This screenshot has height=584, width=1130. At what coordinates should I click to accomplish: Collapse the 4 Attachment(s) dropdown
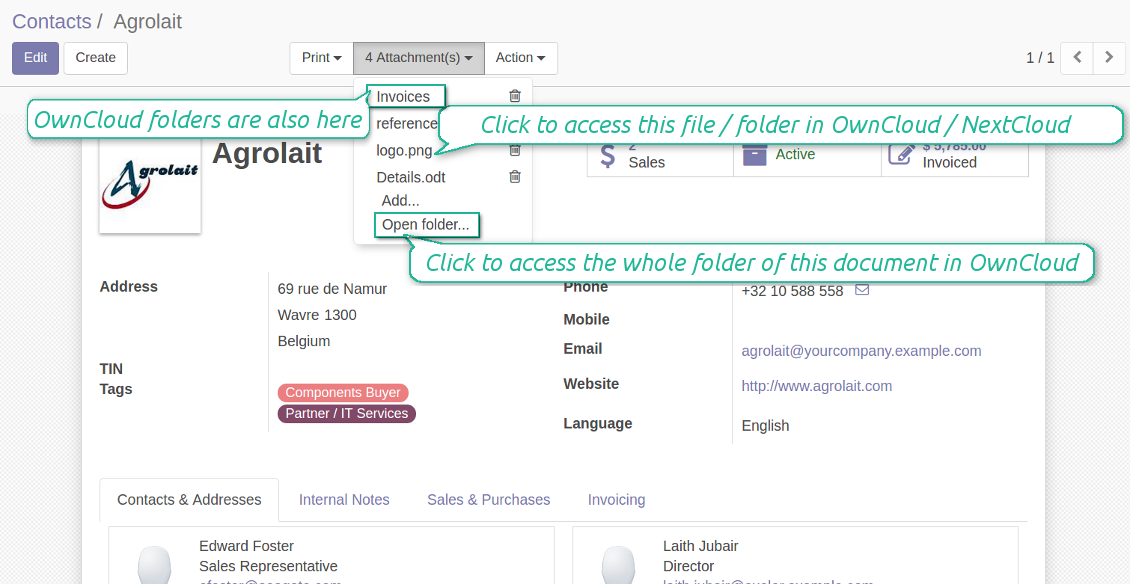pos(419,58)
